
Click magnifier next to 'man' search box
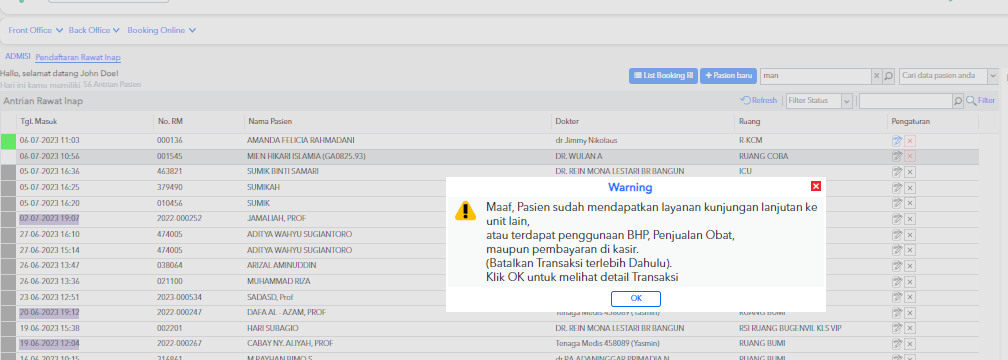click(888, 76)
